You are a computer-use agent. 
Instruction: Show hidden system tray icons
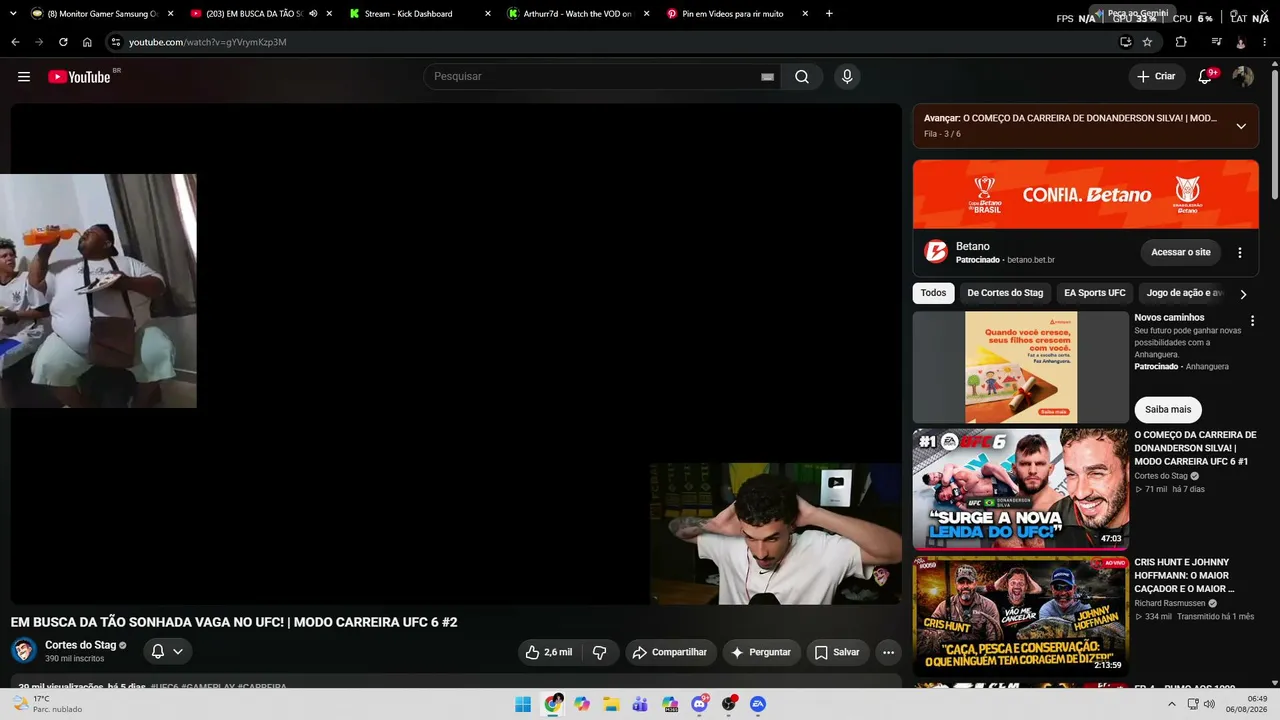tap(1172, 704)
